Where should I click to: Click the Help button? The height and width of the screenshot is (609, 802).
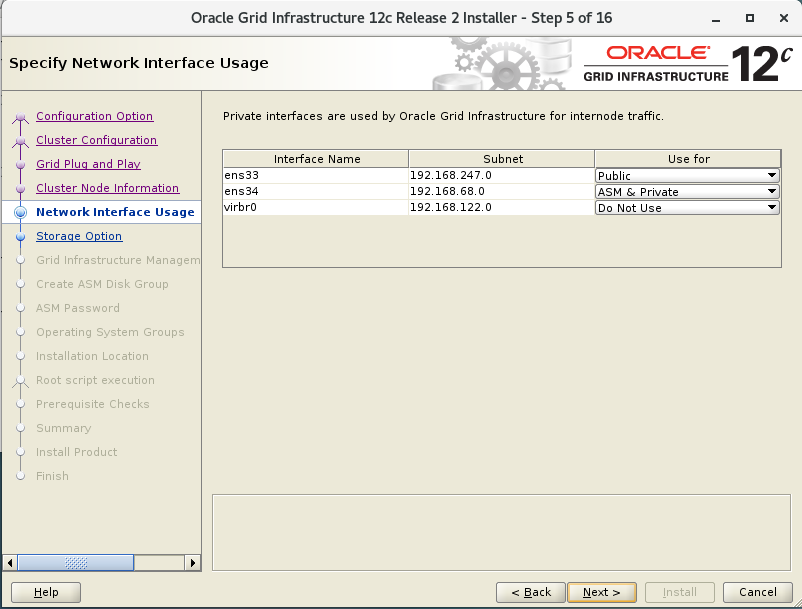tap(46, 592)
